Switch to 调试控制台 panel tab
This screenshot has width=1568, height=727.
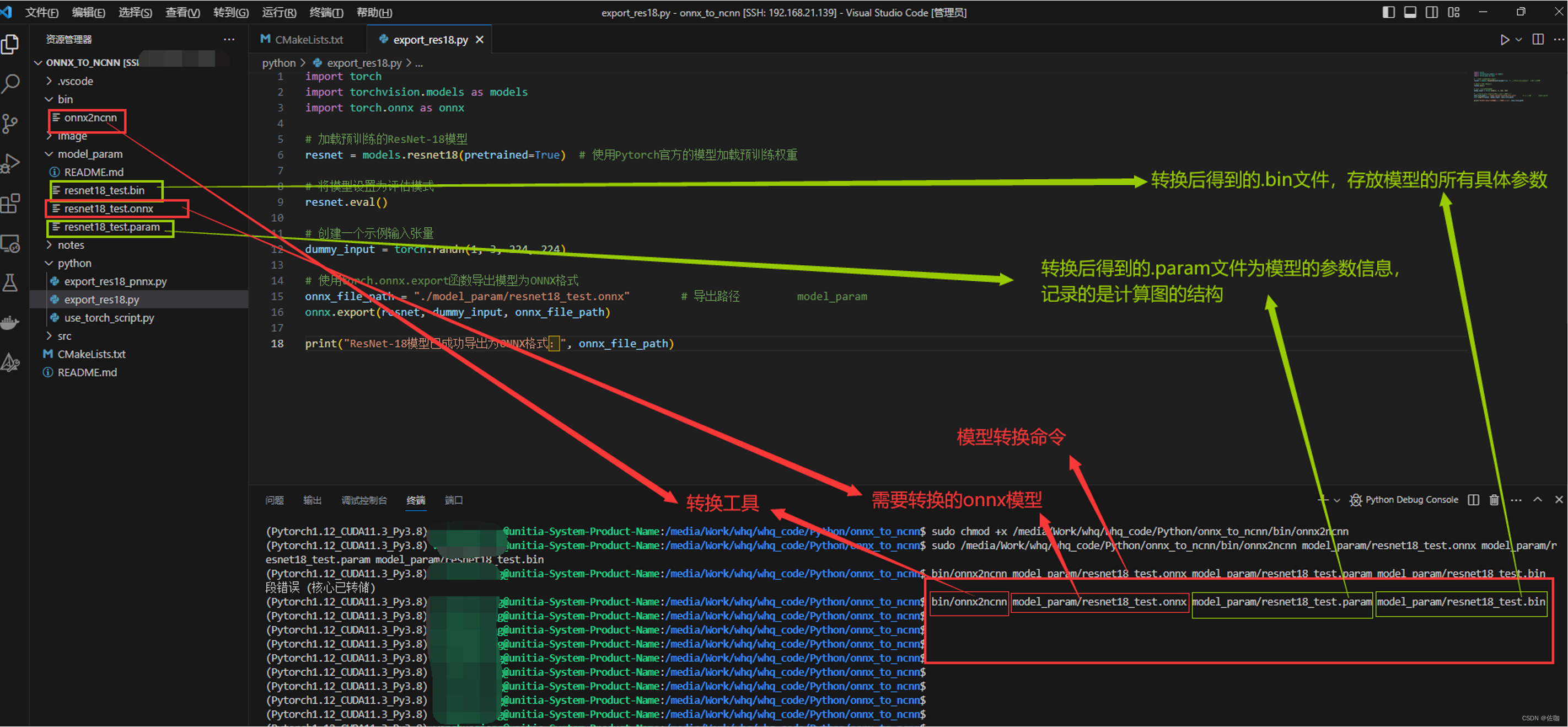[364, 500]
